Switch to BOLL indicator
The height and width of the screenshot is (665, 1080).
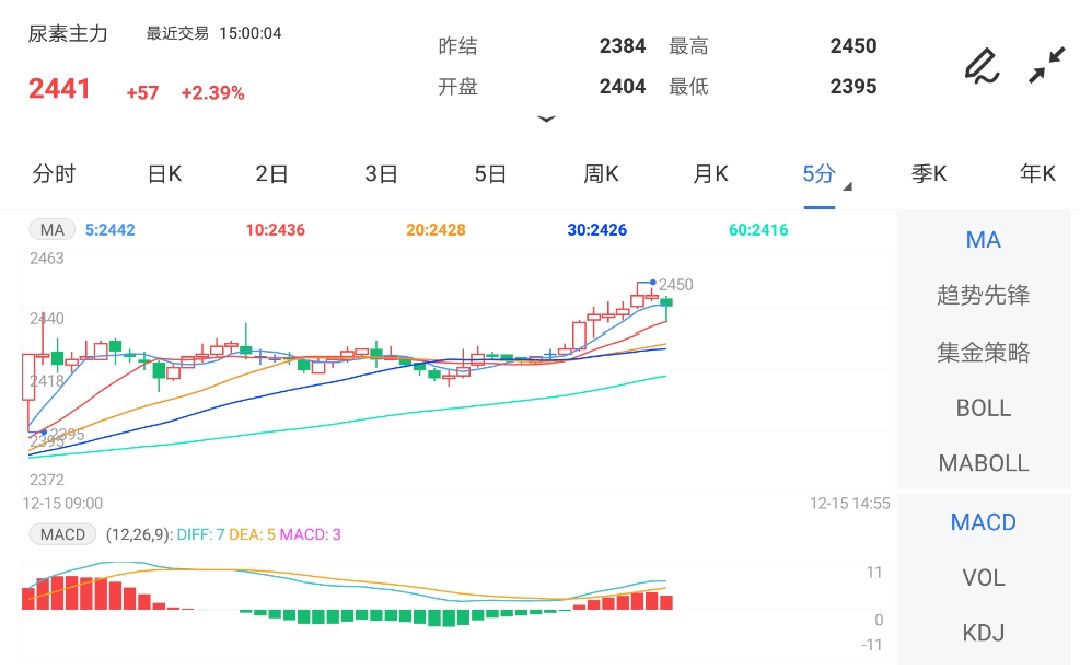click(x=983, y=408)
